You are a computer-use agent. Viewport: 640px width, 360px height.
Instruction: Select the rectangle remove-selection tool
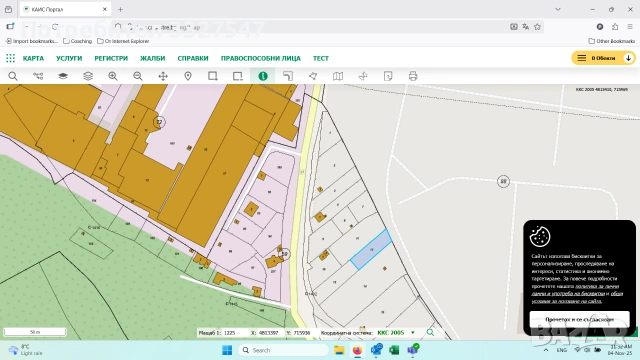coord(238,76)
